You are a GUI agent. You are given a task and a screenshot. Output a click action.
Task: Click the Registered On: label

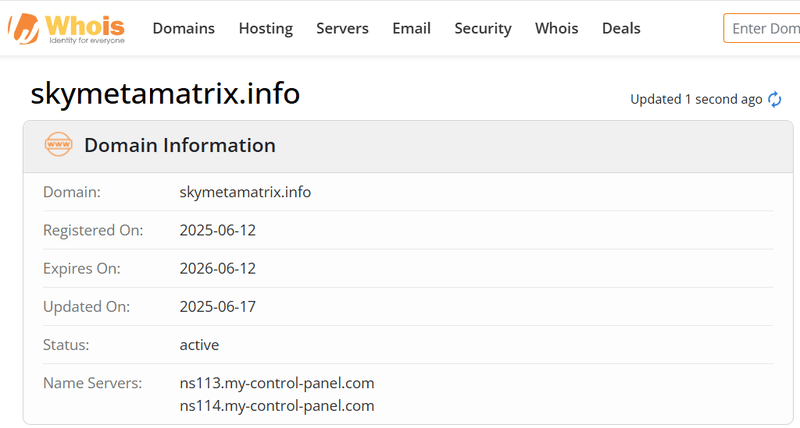coord(93,230)
